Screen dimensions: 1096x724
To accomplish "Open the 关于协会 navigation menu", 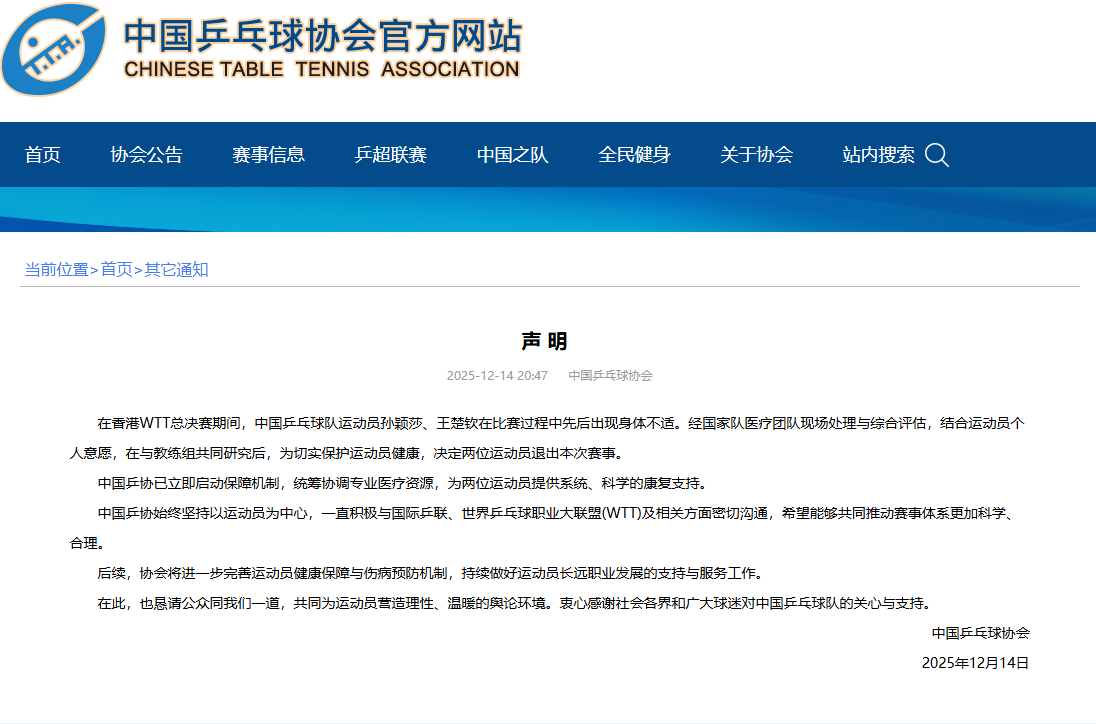I will click(757, 155).
